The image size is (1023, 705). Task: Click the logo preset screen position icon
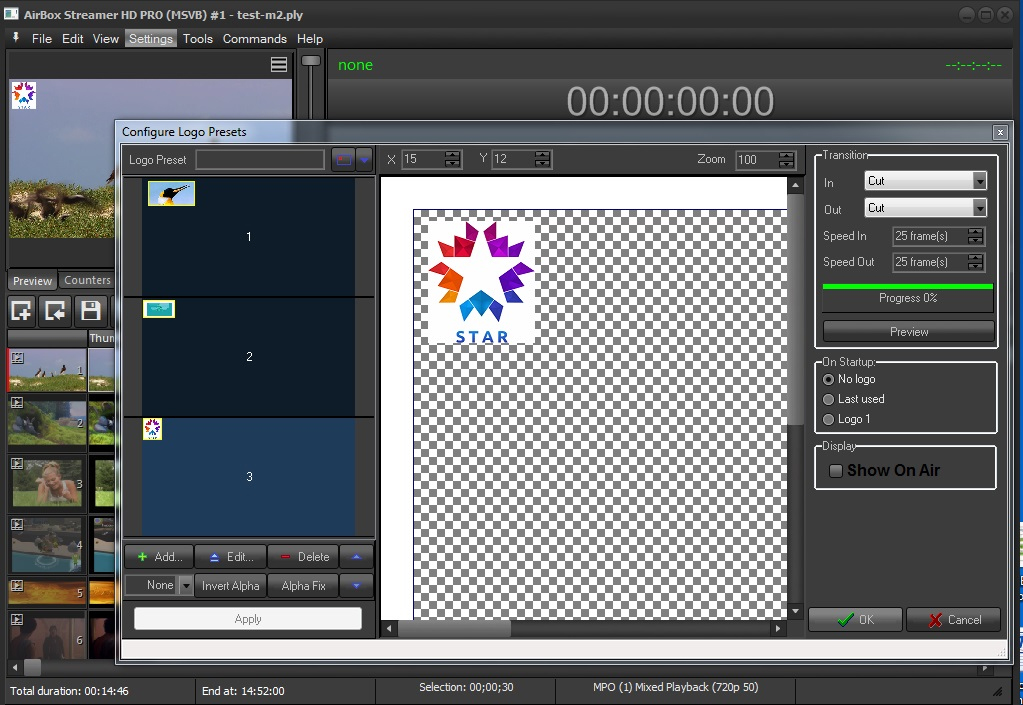tap(343, 159)
